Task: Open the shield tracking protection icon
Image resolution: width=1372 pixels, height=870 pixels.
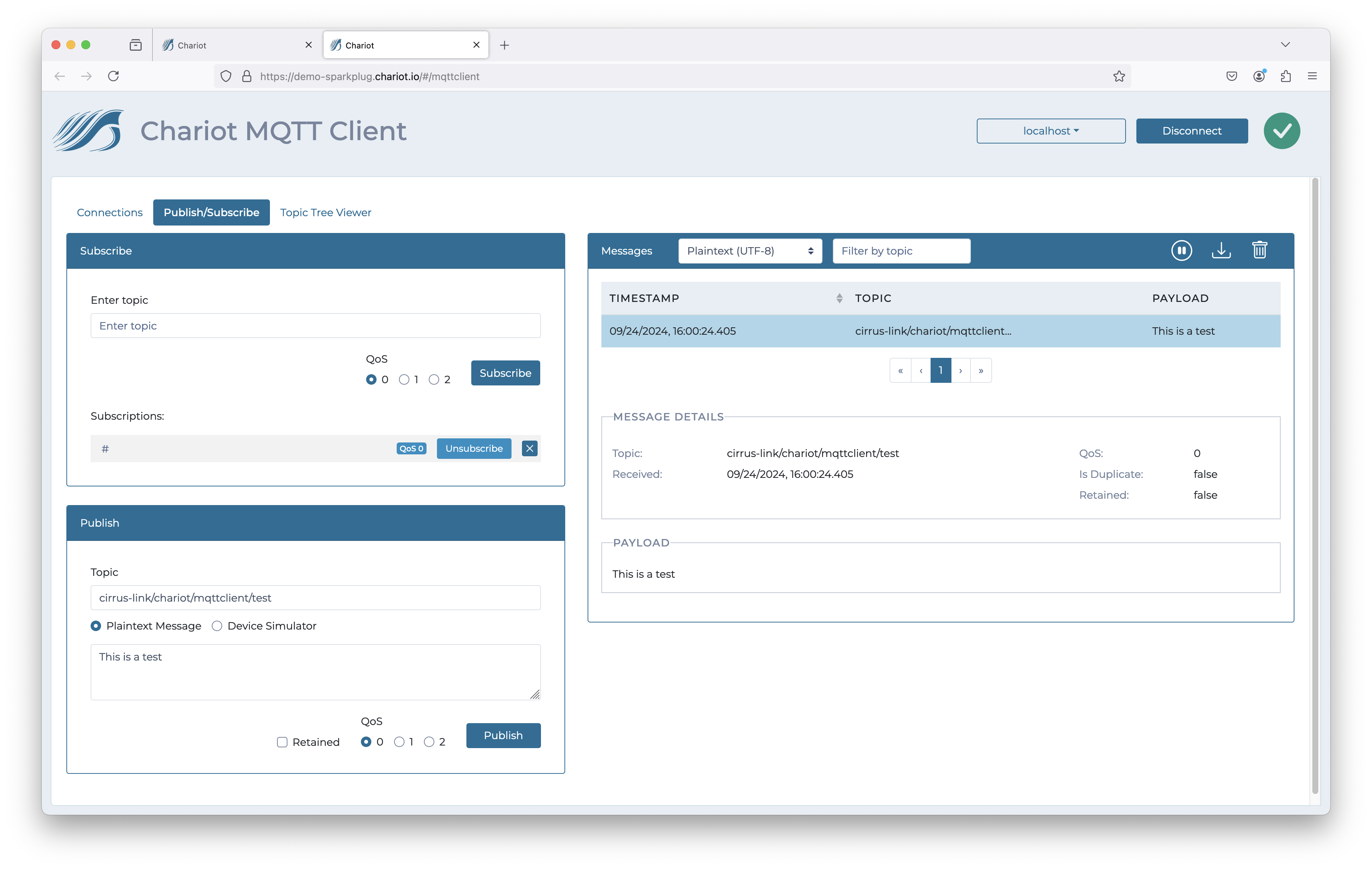Action: (226, 76)
